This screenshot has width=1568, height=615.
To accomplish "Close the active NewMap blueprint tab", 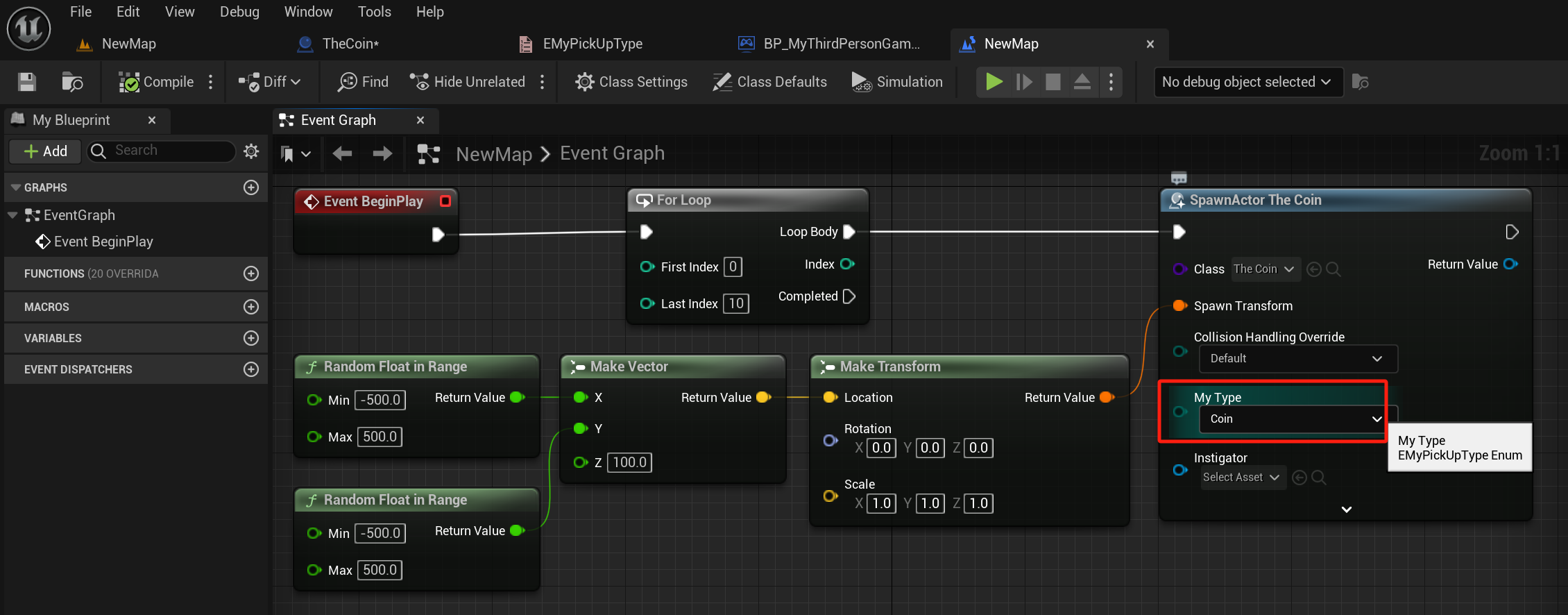I will (1150, 44).
